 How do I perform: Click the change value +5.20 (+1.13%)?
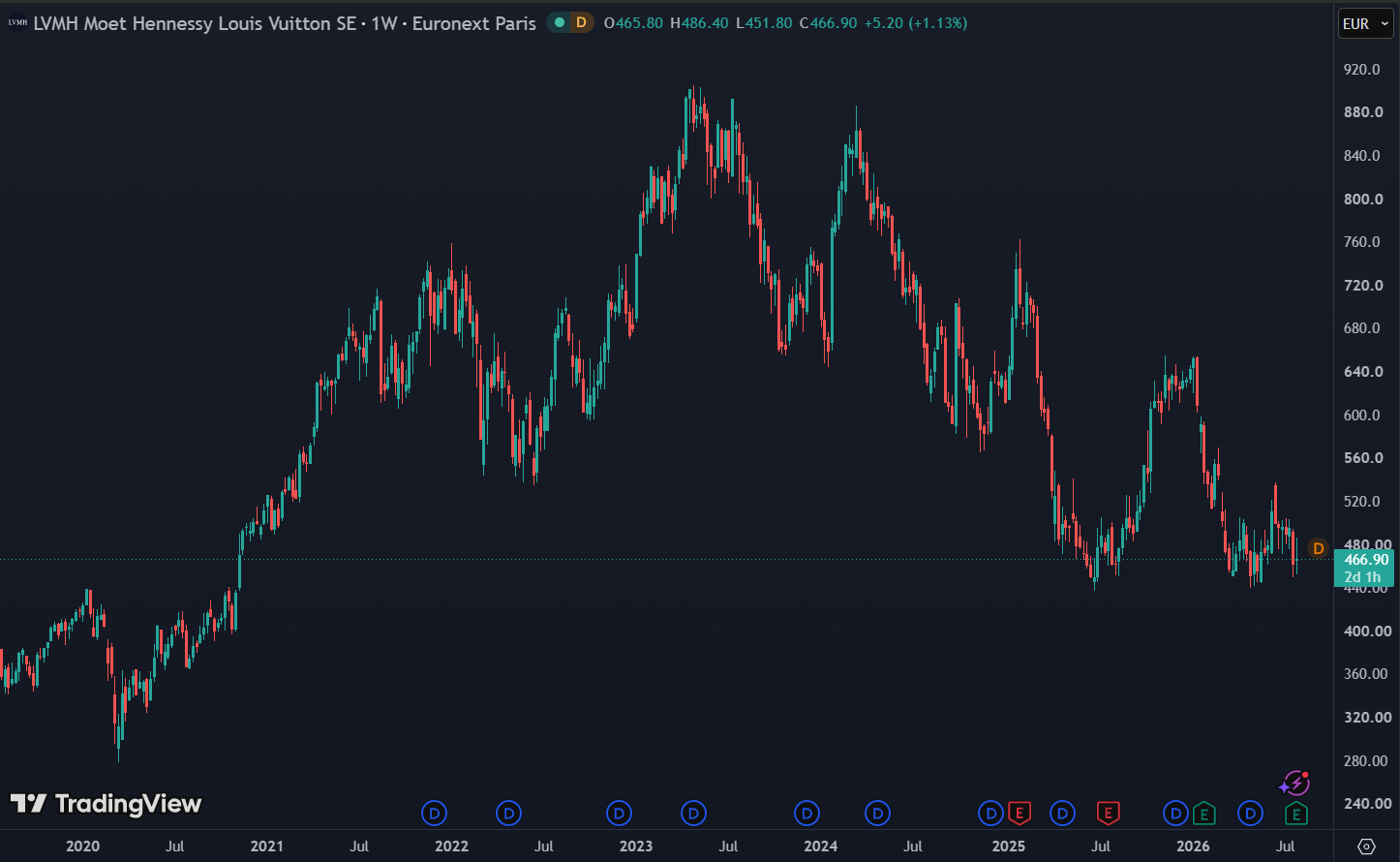pyautogui.click(x=916, y=23)
